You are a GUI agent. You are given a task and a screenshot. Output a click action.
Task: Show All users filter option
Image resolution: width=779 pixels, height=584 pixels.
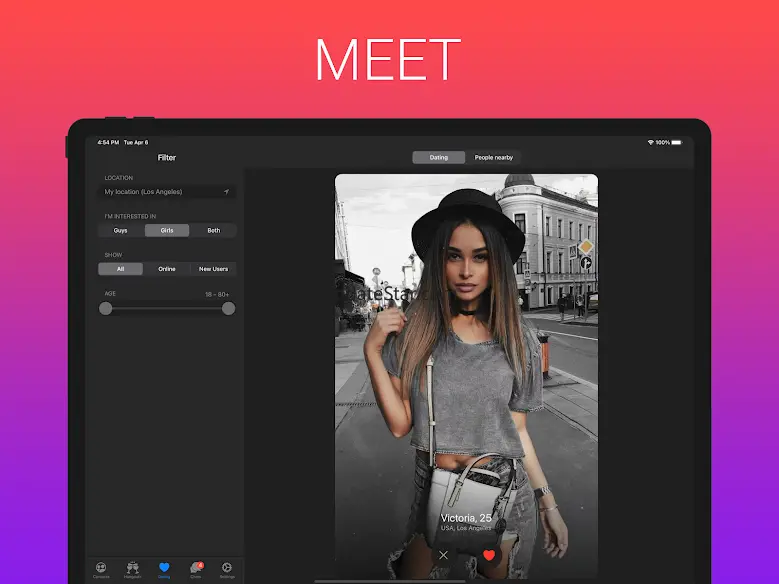(x=121, y=269)
